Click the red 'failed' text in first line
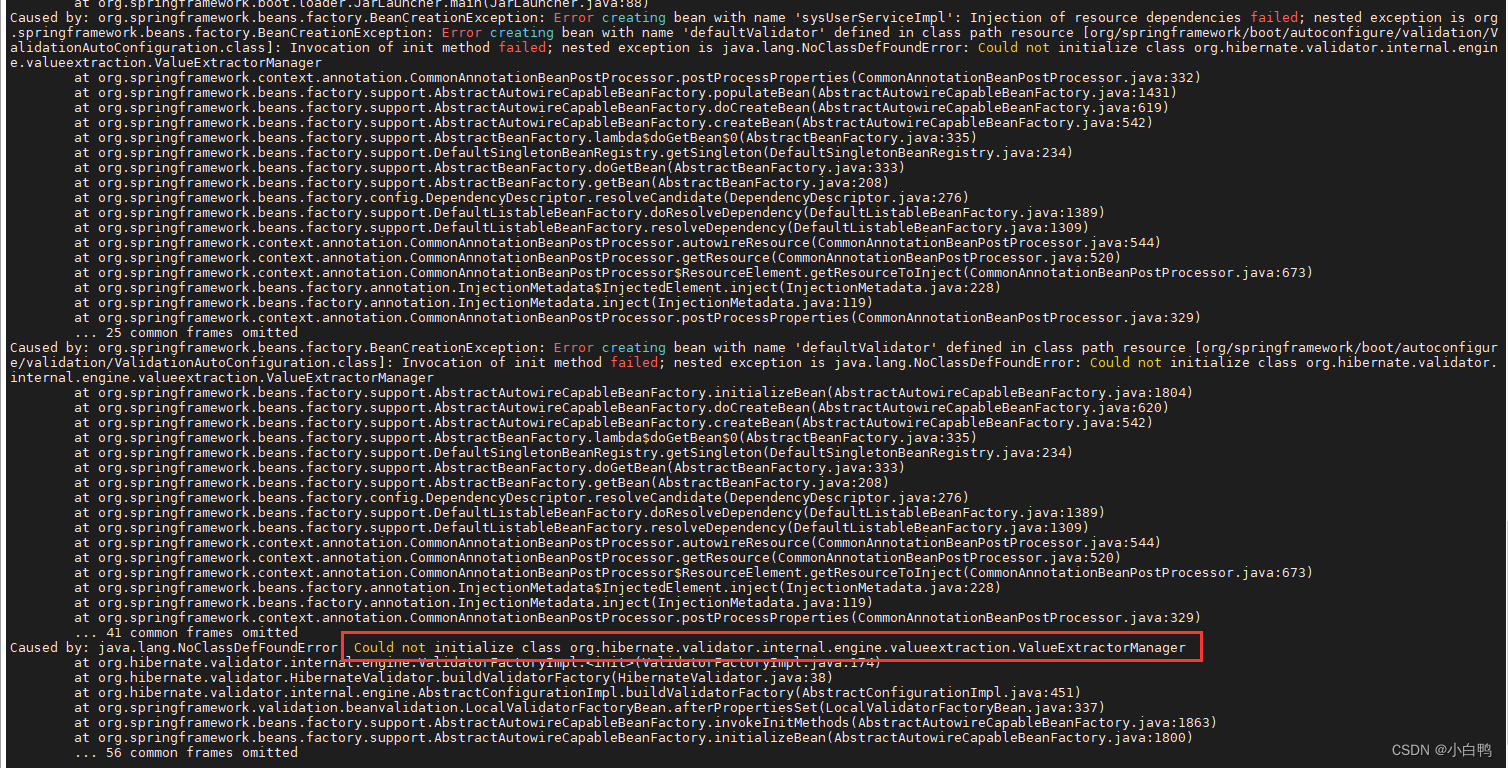 (x=1275, y=17)
